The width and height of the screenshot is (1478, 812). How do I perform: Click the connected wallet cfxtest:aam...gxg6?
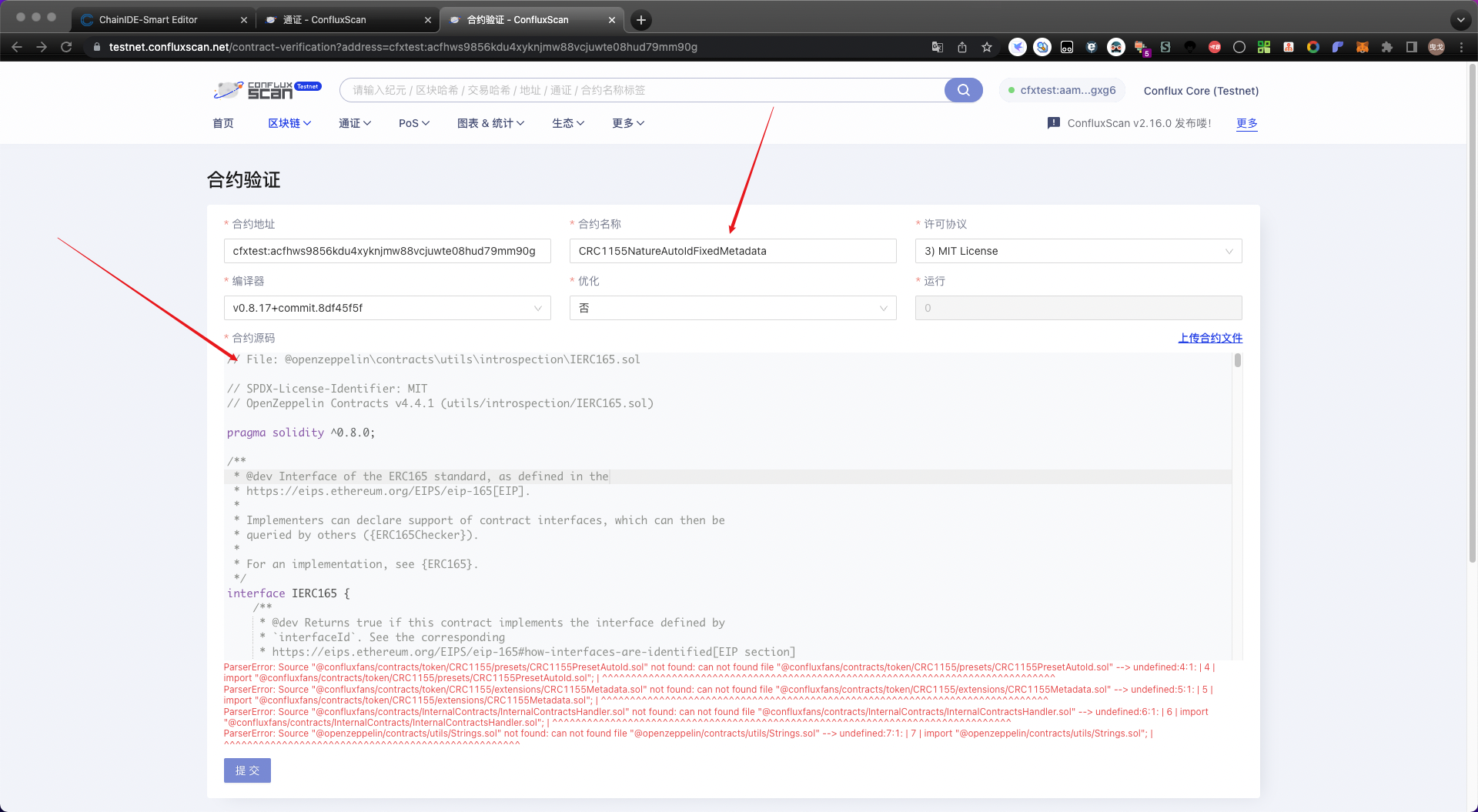point(1062,90)
